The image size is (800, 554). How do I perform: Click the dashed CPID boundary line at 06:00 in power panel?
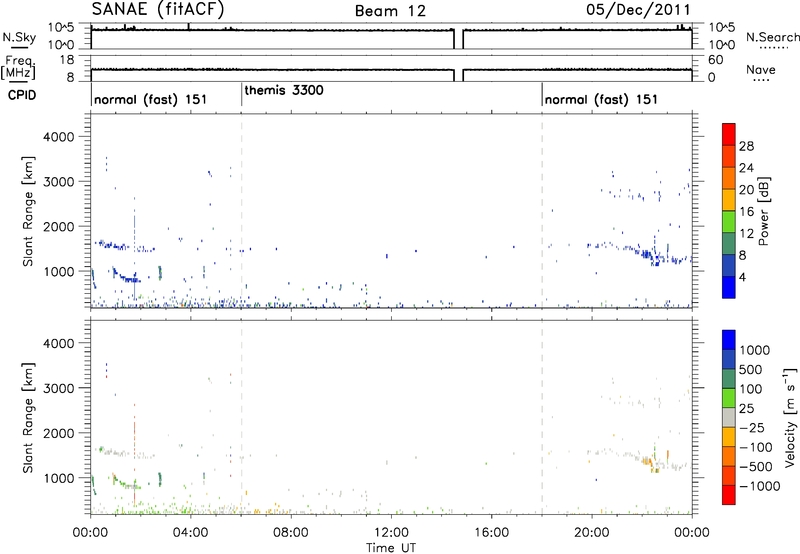(x=241, y=211)
